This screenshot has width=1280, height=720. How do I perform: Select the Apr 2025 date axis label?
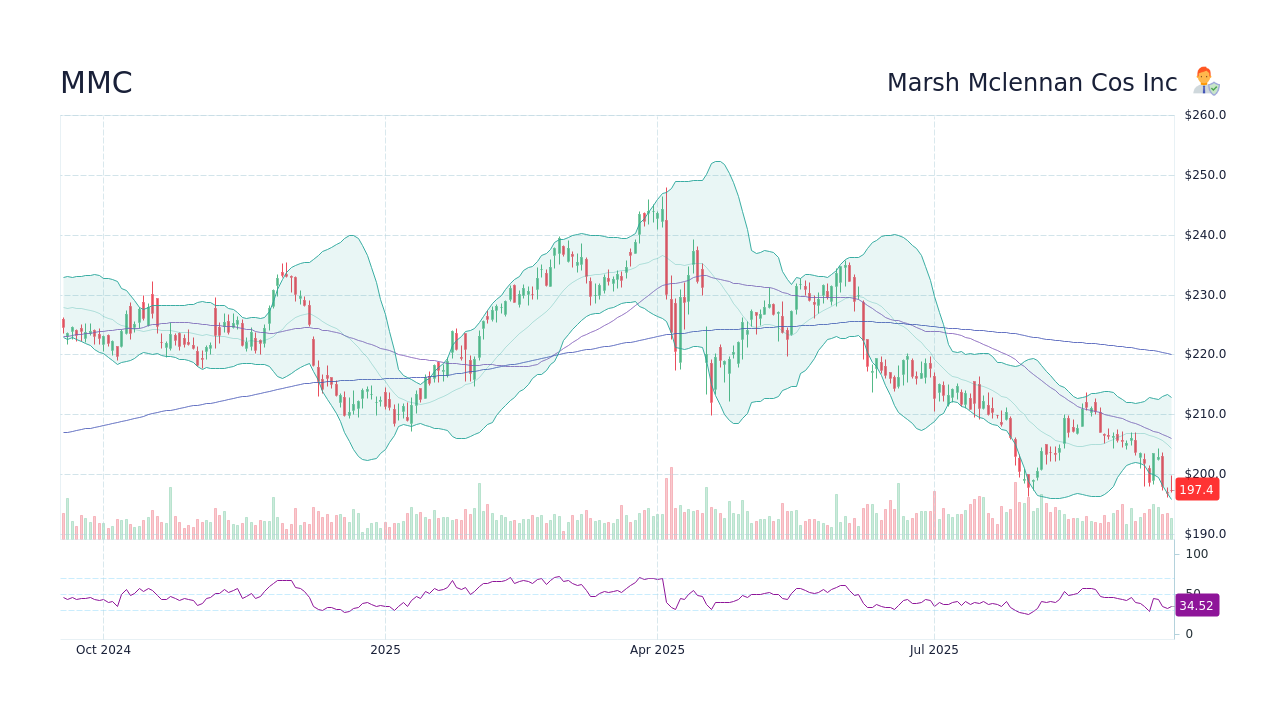pyautogui.click(x=659, y=649)
